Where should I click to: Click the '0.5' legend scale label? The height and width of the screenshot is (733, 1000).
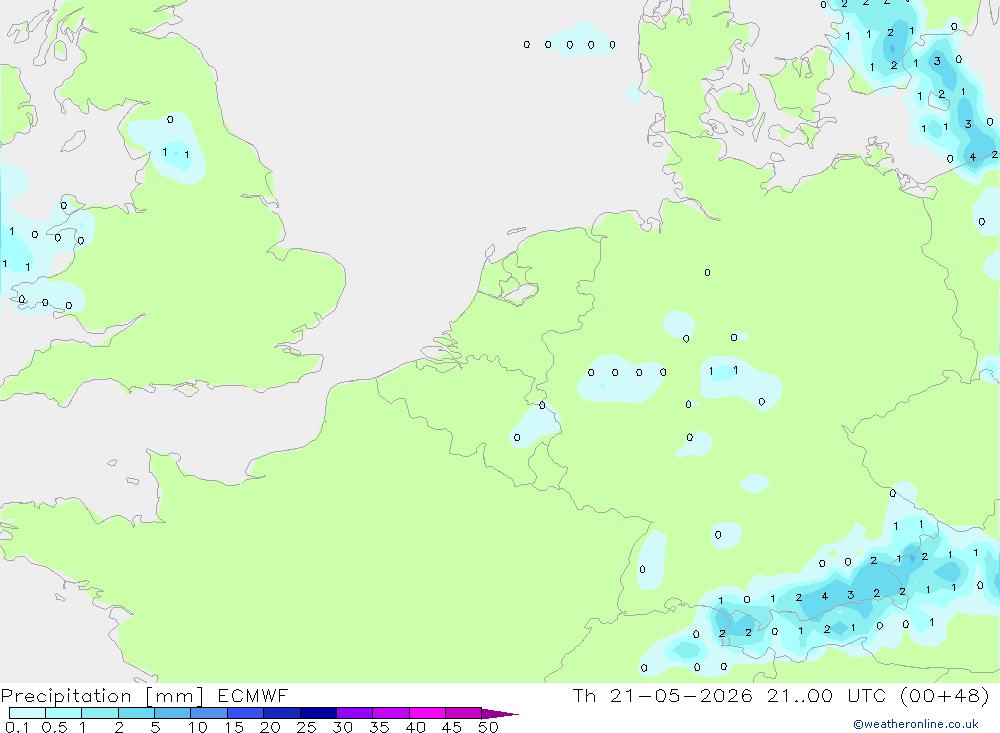click(x=54, y=727)
